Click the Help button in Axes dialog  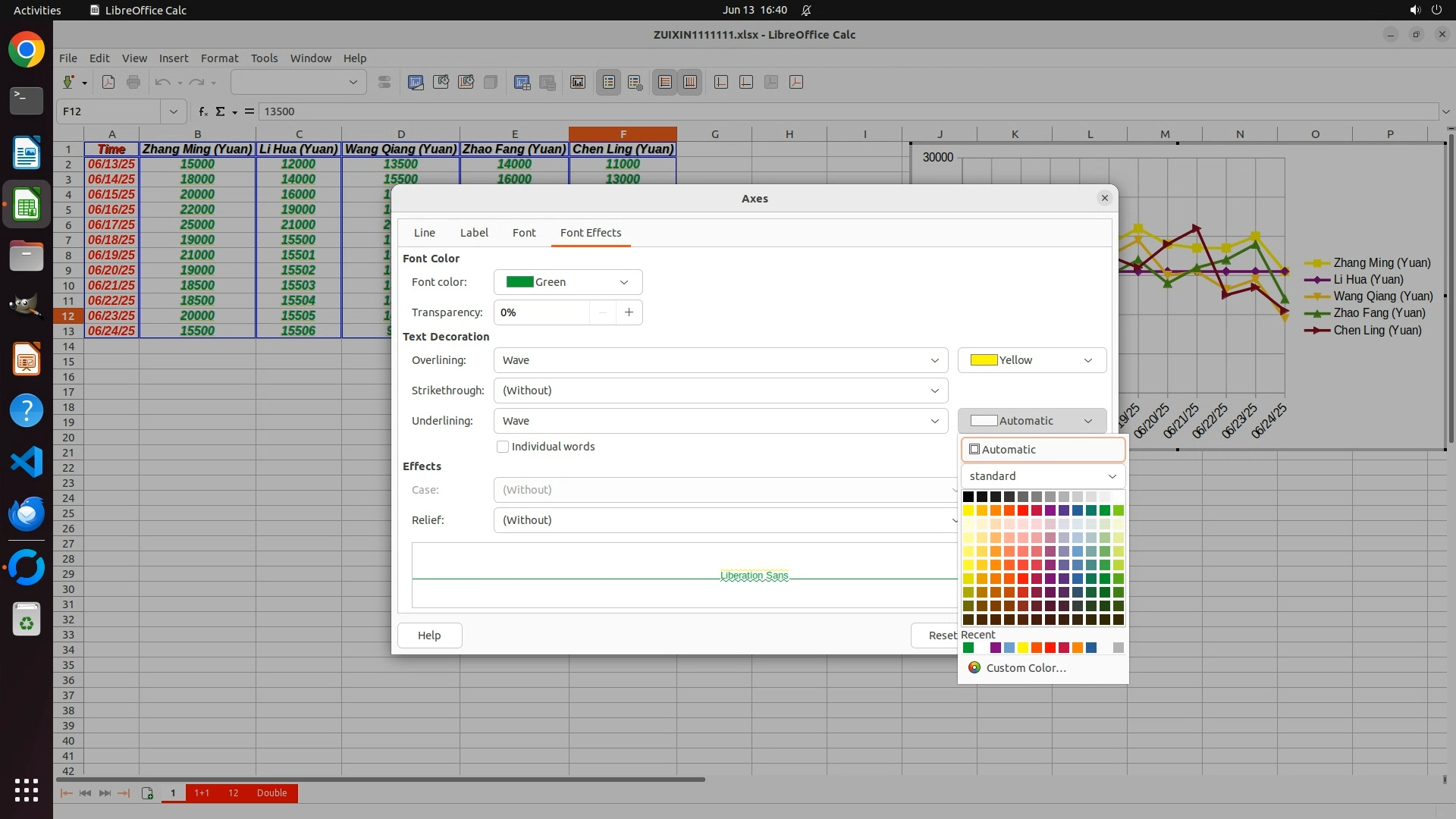point(429,635)
